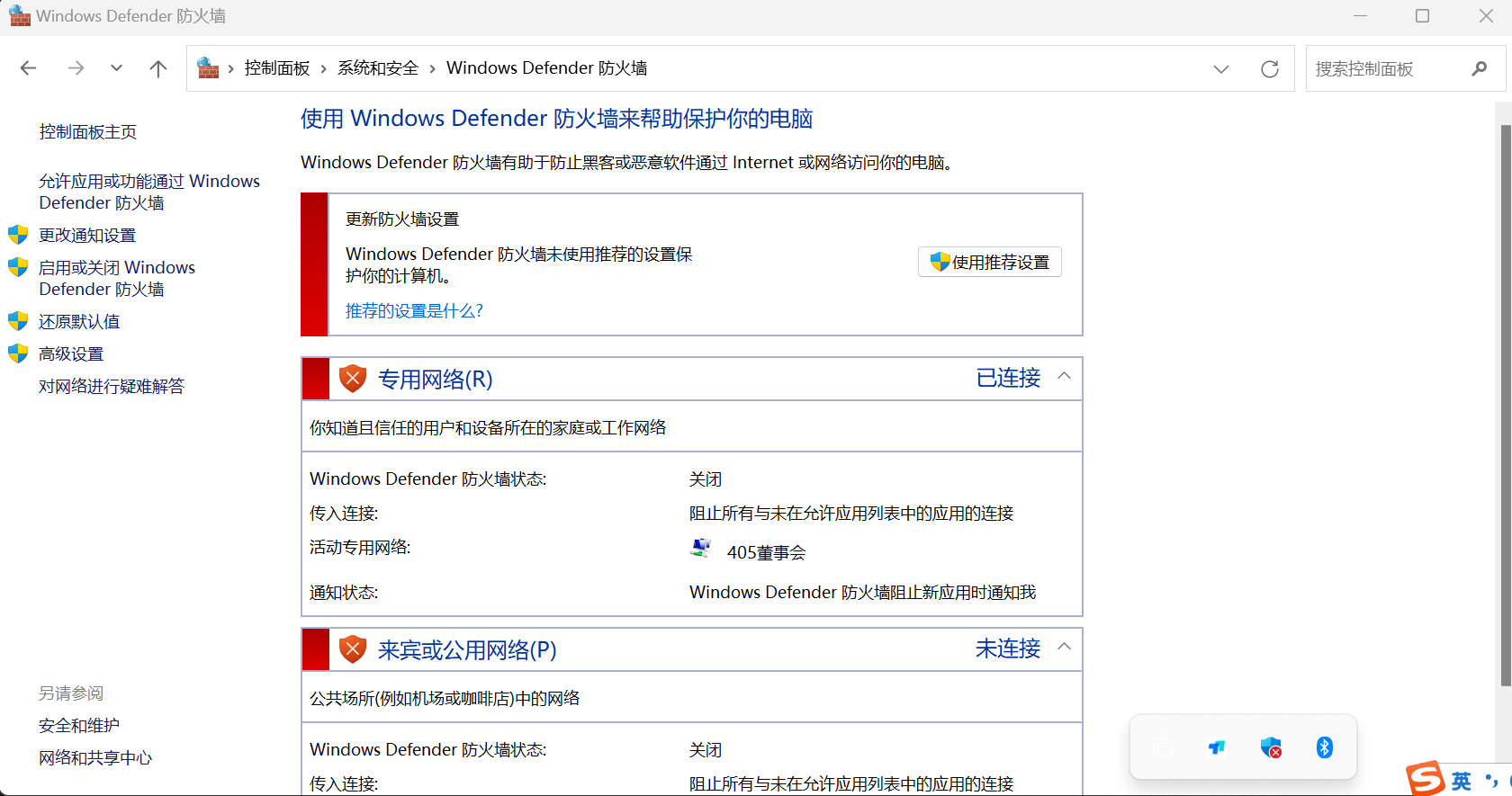Click shield icon beside 高级设置

click(18, 353)
